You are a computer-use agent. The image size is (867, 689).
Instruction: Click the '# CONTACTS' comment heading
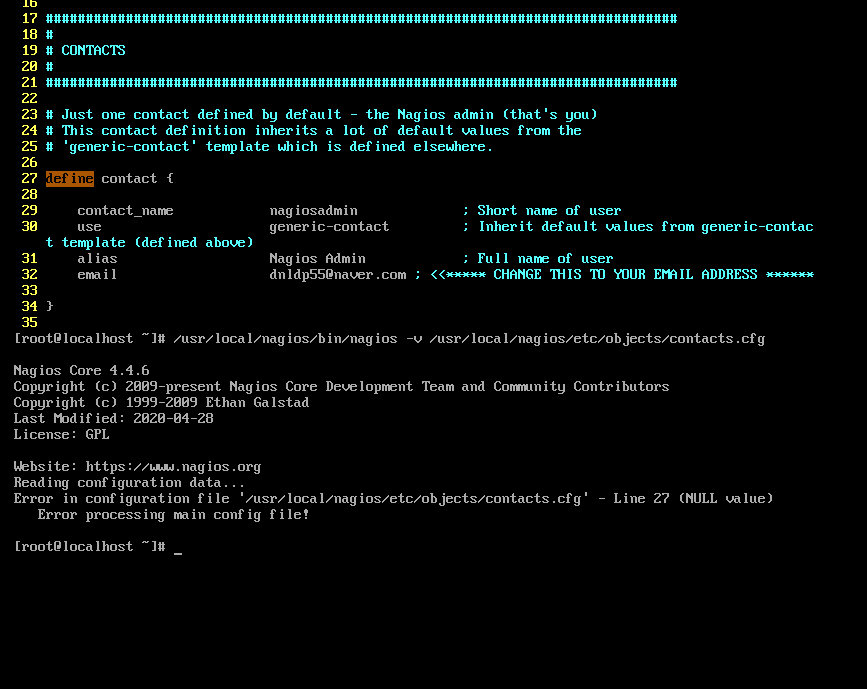86,50
